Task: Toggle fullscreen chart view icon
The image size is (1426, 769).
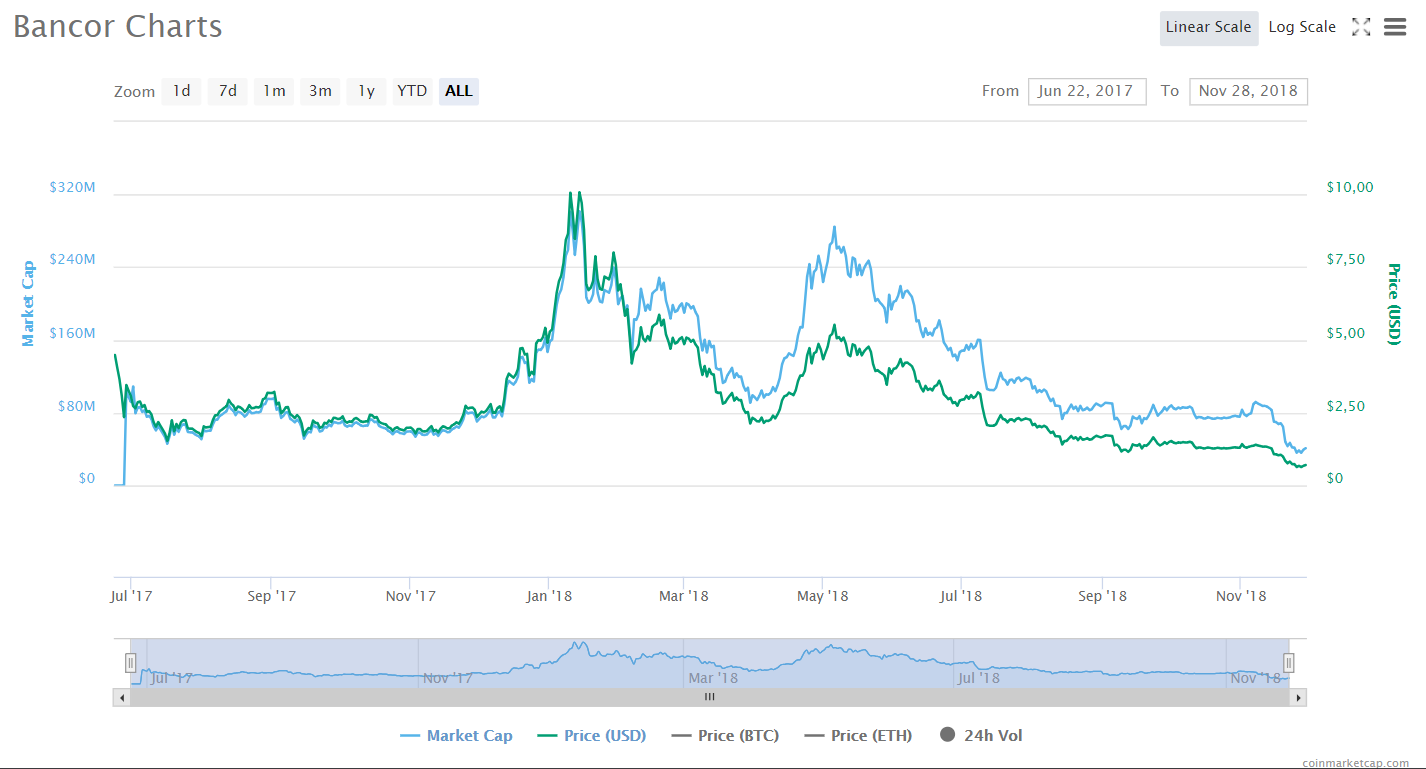Action: 1361,27
